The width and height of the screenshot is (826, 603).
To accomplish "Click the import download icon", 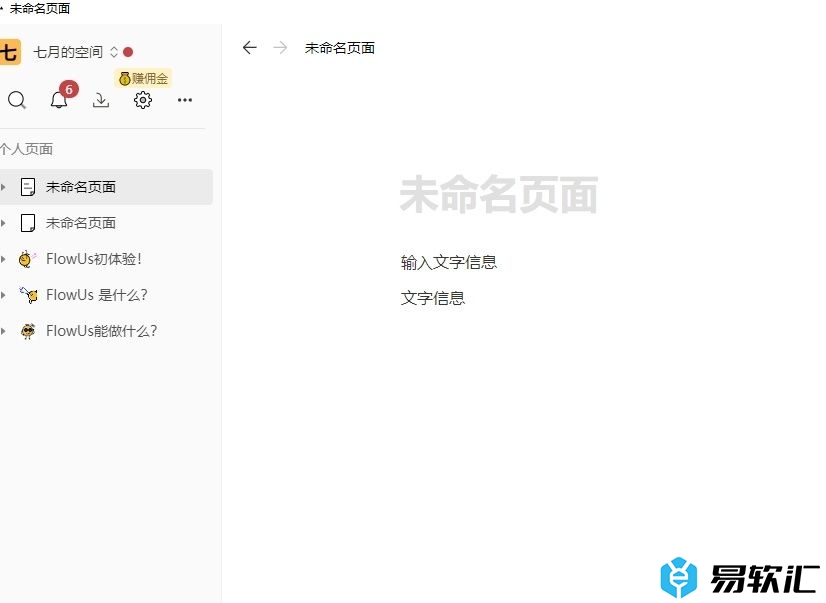I will (x=101, y=100).
